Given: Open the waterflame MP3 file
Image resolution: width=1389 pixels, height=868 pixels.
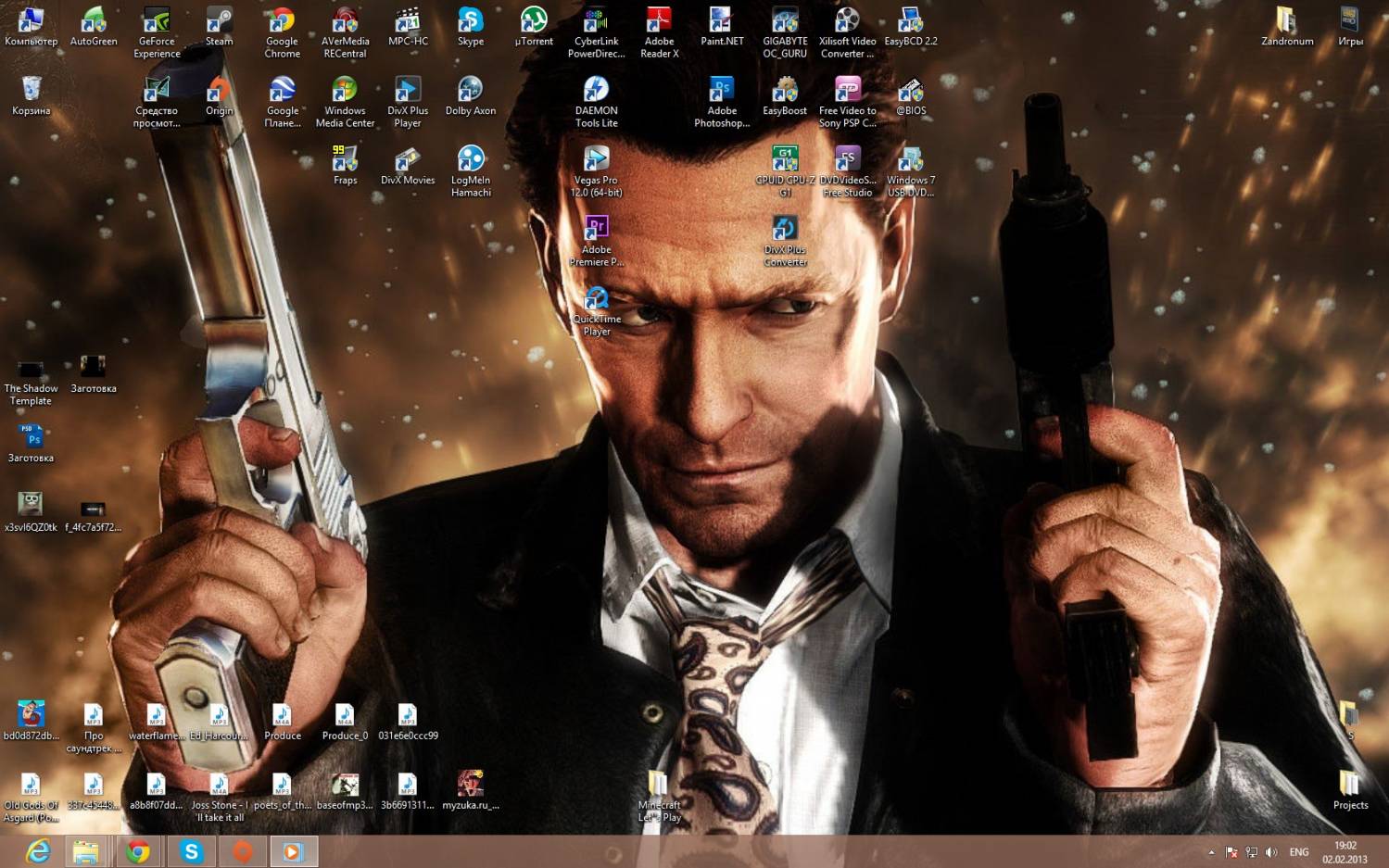Looking at the screenshot, I should (157, 721).
